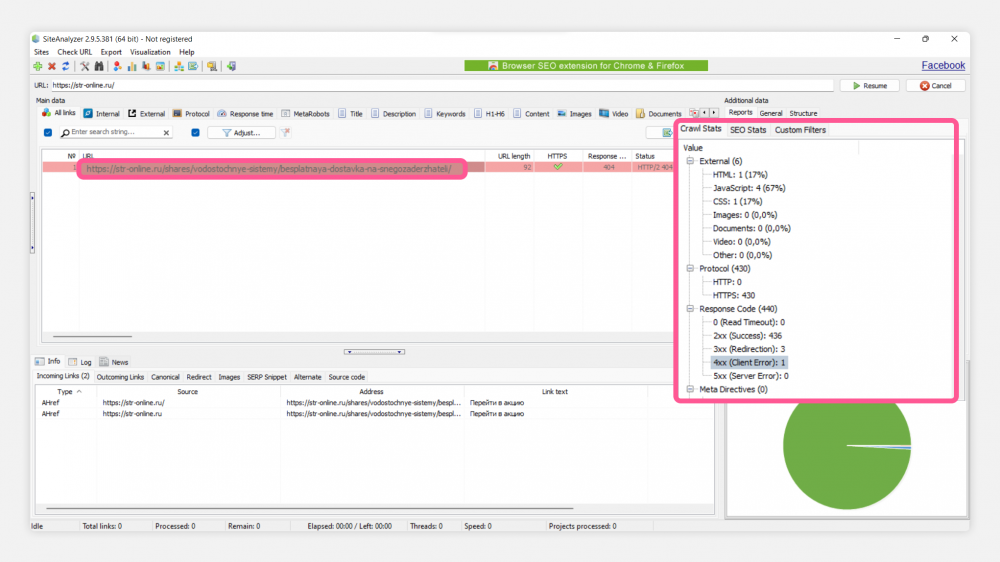The height and width of the screenshot is (562, 1000).
Task: Click the yellow monitor icon in toolbar
Action: point(212,66)
